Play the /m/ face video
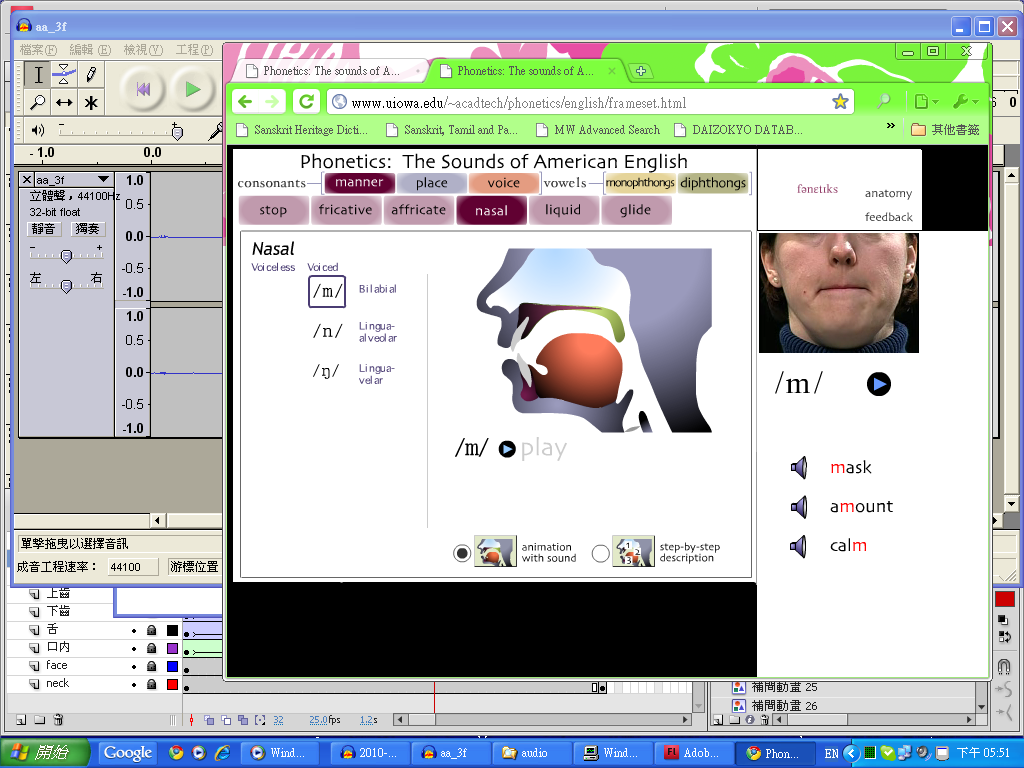Image resolution: width=1024 pixels, height=768 pixels. point(878,384)
